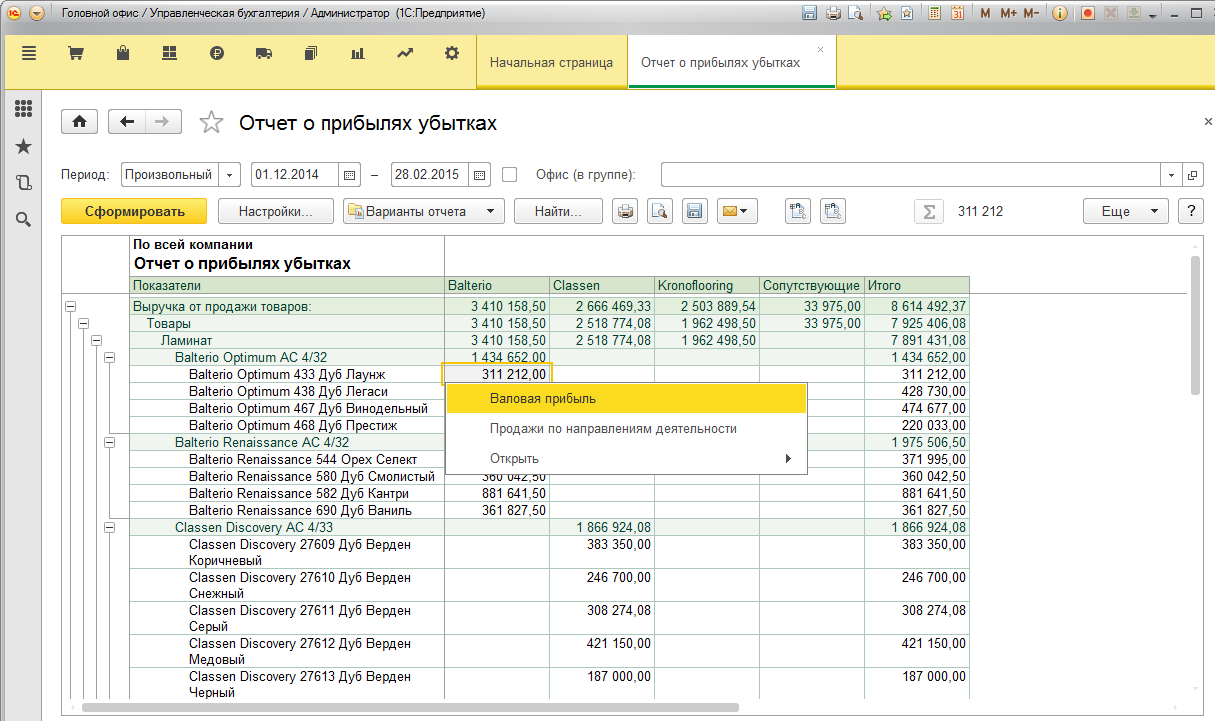Select the Classen value 1 866 924,08
The image size is (1215, 721).
[x=602, y=527]
